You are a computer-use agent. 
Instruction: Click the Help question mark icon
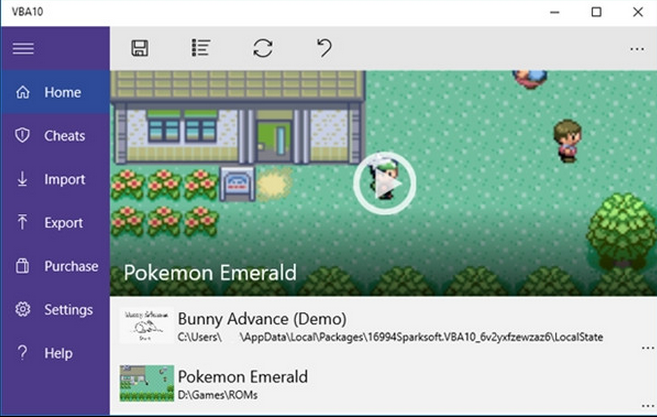[23, 354]
